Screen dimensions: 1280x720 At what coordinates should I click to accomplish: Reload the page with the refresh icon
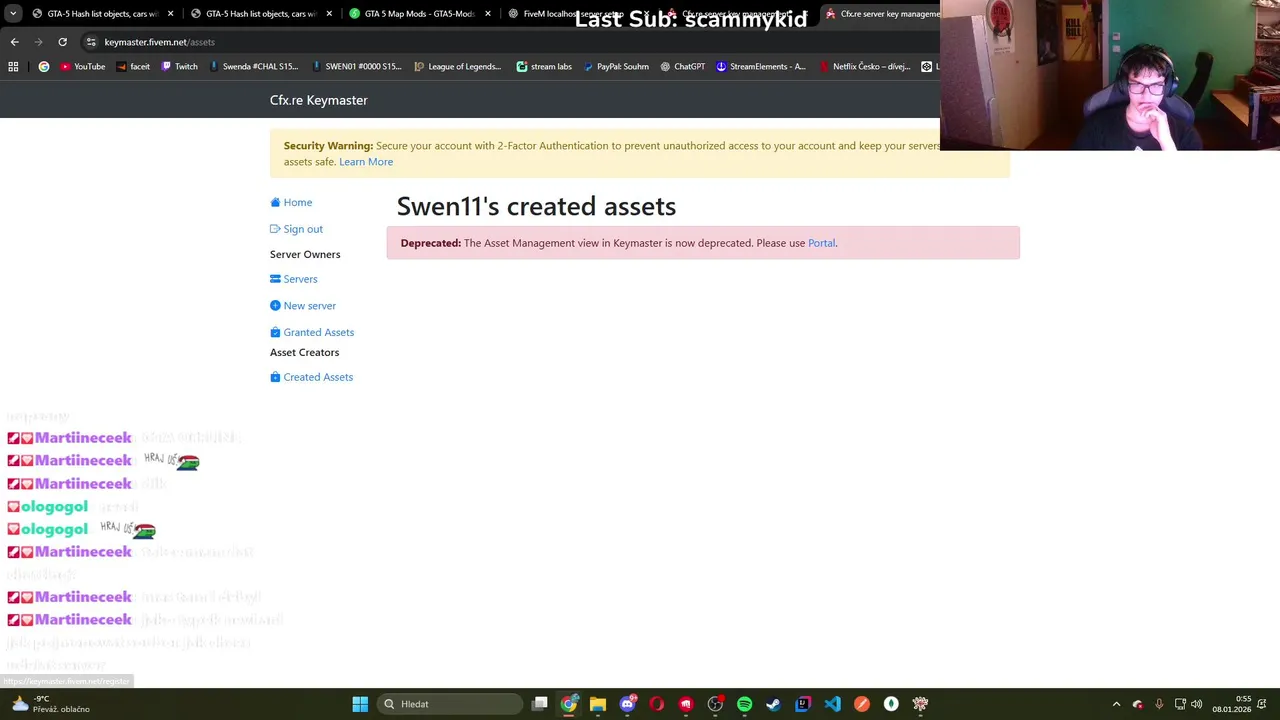[x=62, y=42]
